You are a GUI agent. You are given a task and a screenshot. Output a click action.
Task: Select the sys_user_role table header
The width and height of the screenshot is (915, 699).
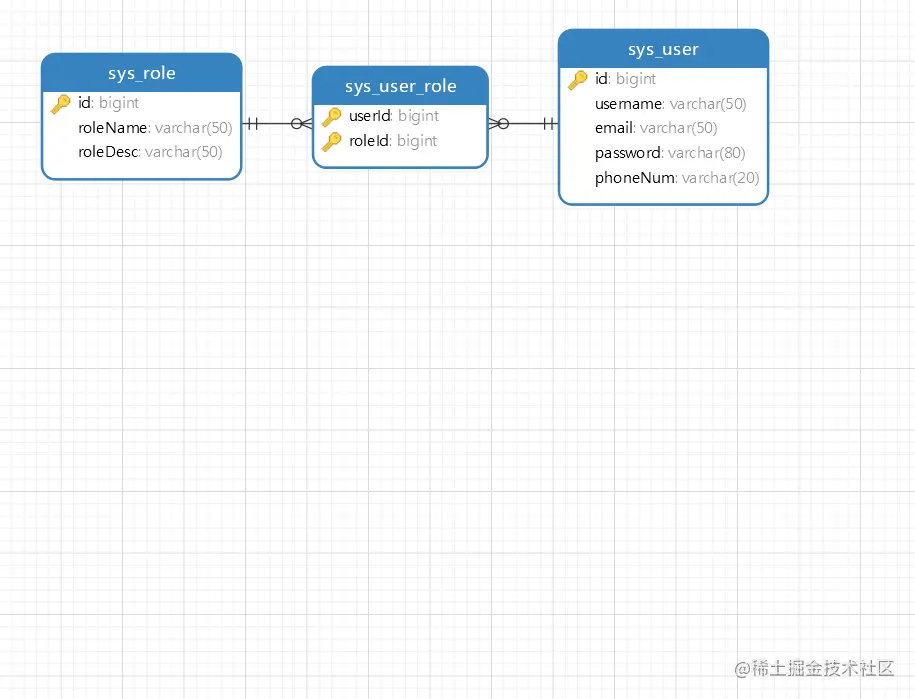(400, 86)
